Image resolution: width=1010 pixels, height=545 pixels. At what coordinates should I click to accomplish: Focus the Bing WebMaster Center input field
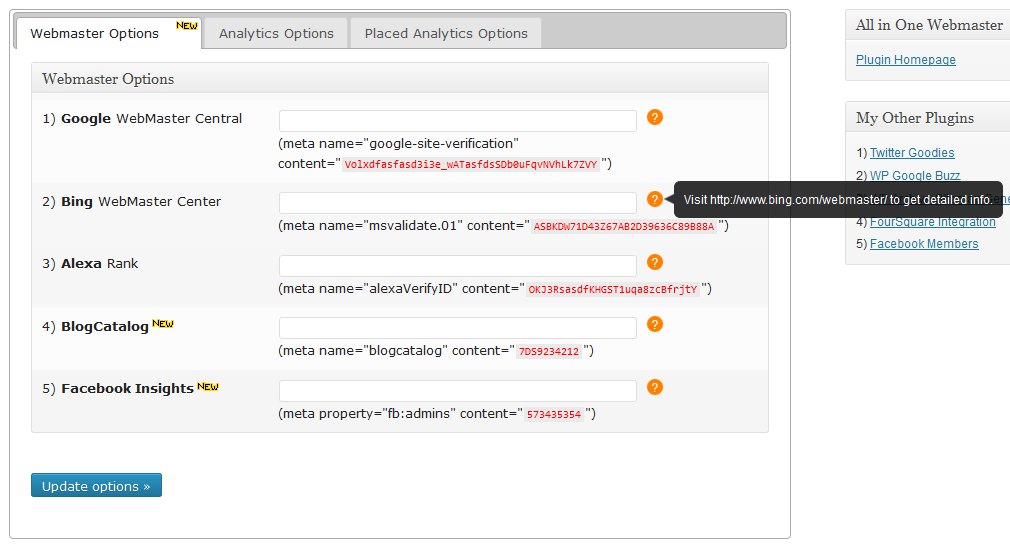pyautogui.click(x=457, y=202)
